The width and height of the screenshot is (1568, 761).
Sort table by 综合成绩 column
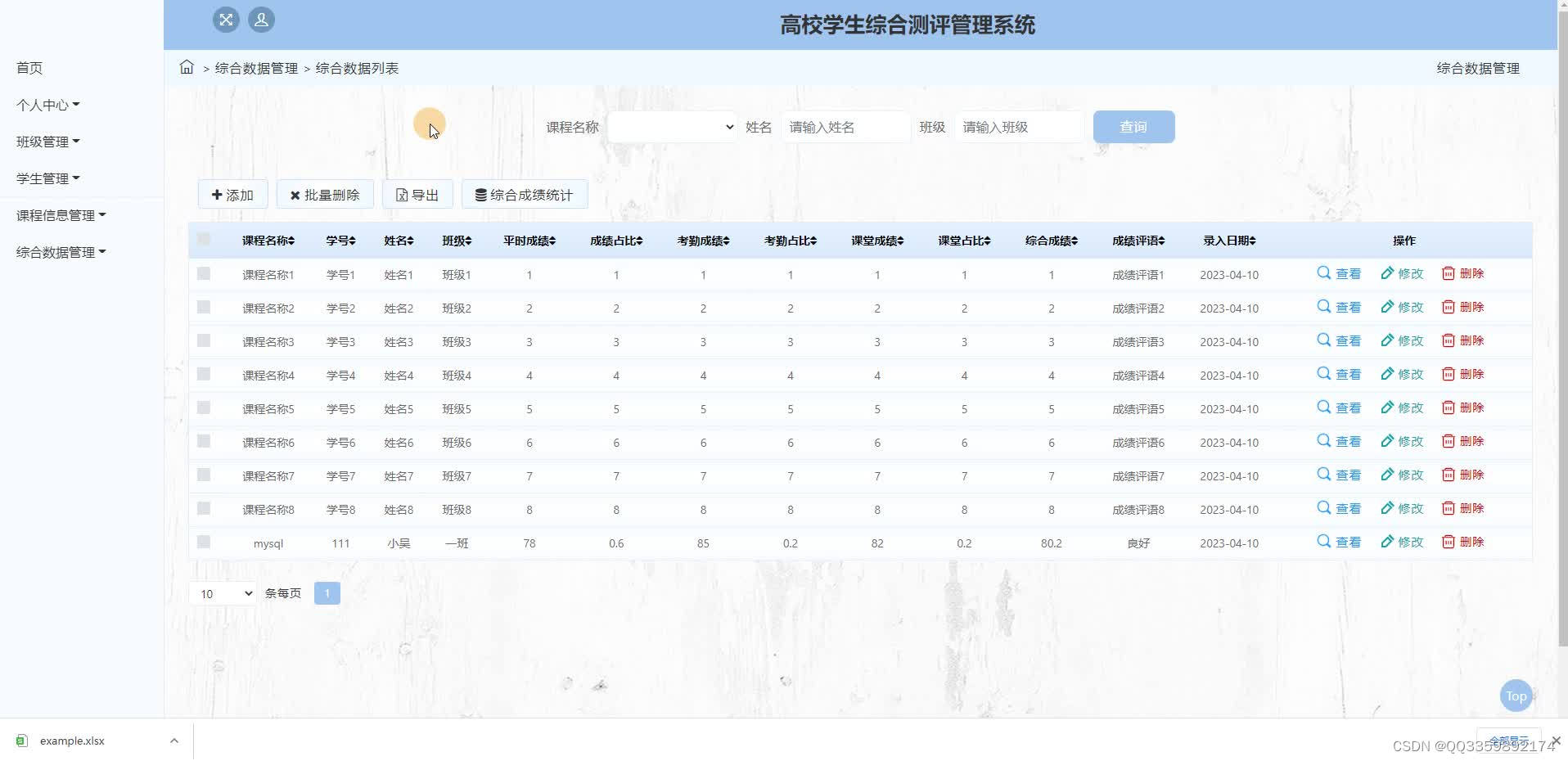1052,241
